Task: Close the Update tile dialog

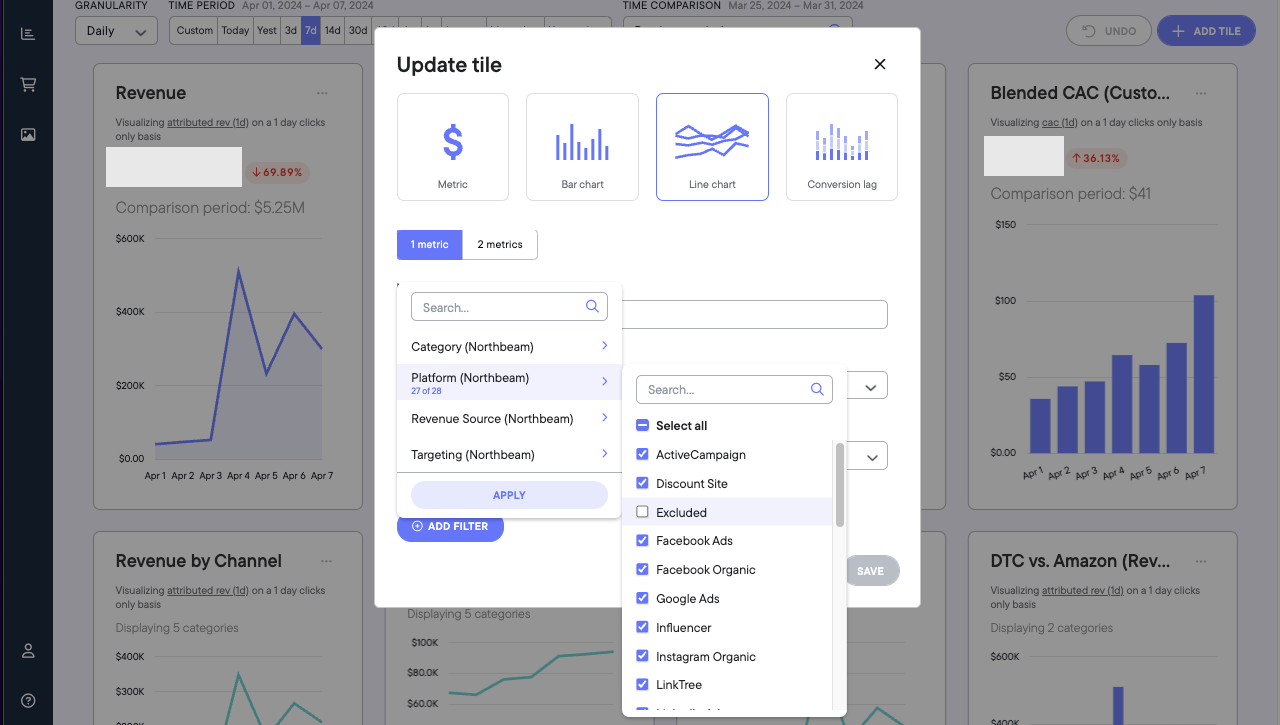Action: pyautogui.click(x=880, y=64)
